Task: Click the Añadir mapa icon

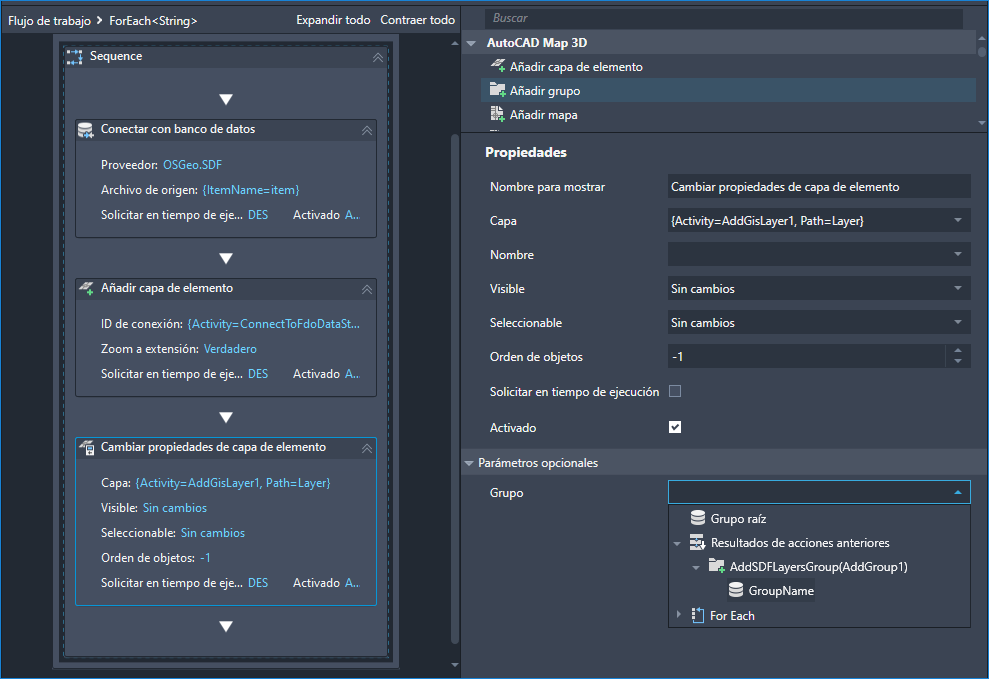Action: [498, 113]
